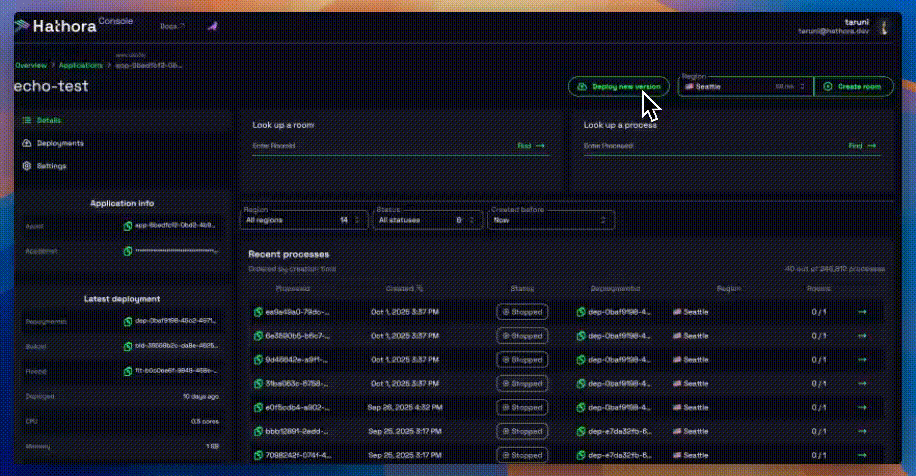Copy deployment ID in bbb12691 row
Viewport: 916px width, 476px height.
(581, 432)
